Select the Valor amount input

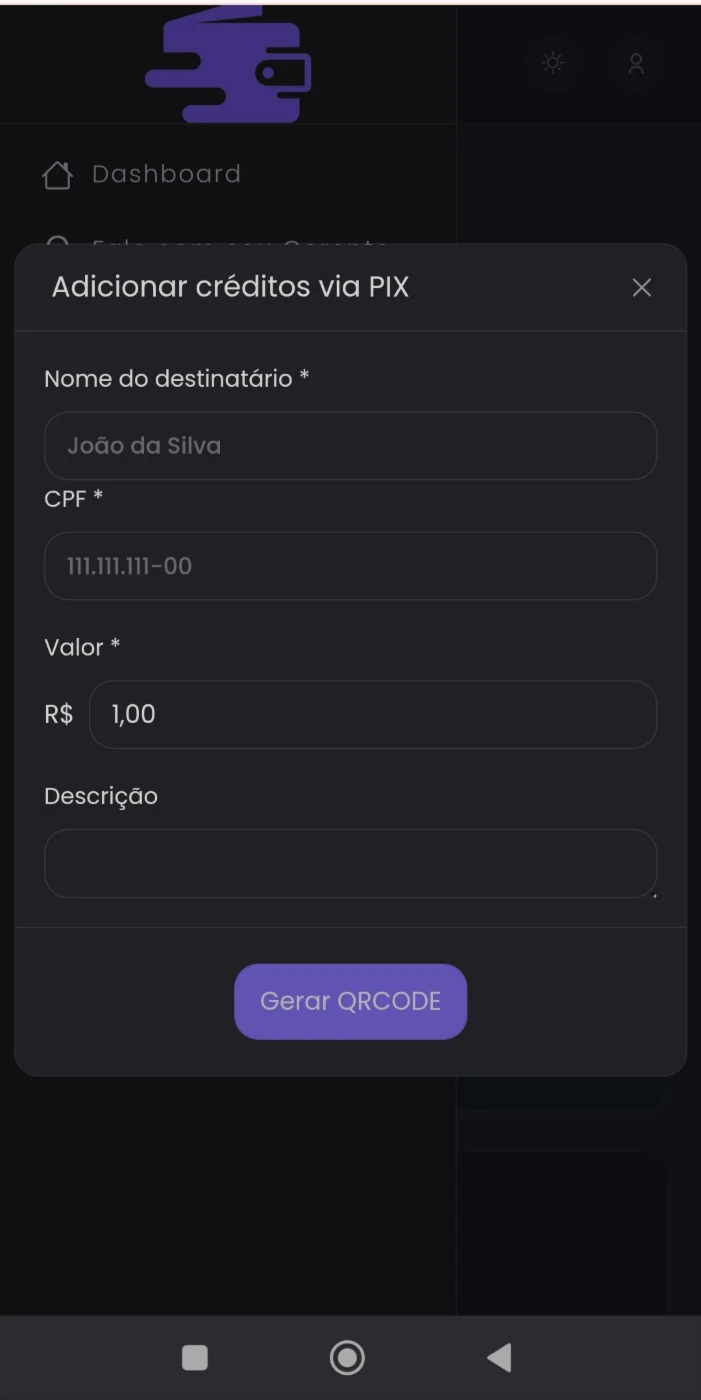click(372, 714)
